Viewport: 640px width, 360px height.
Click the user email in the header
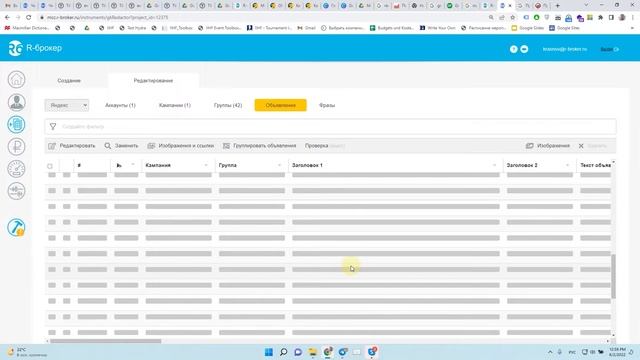(x=565, y=49)
